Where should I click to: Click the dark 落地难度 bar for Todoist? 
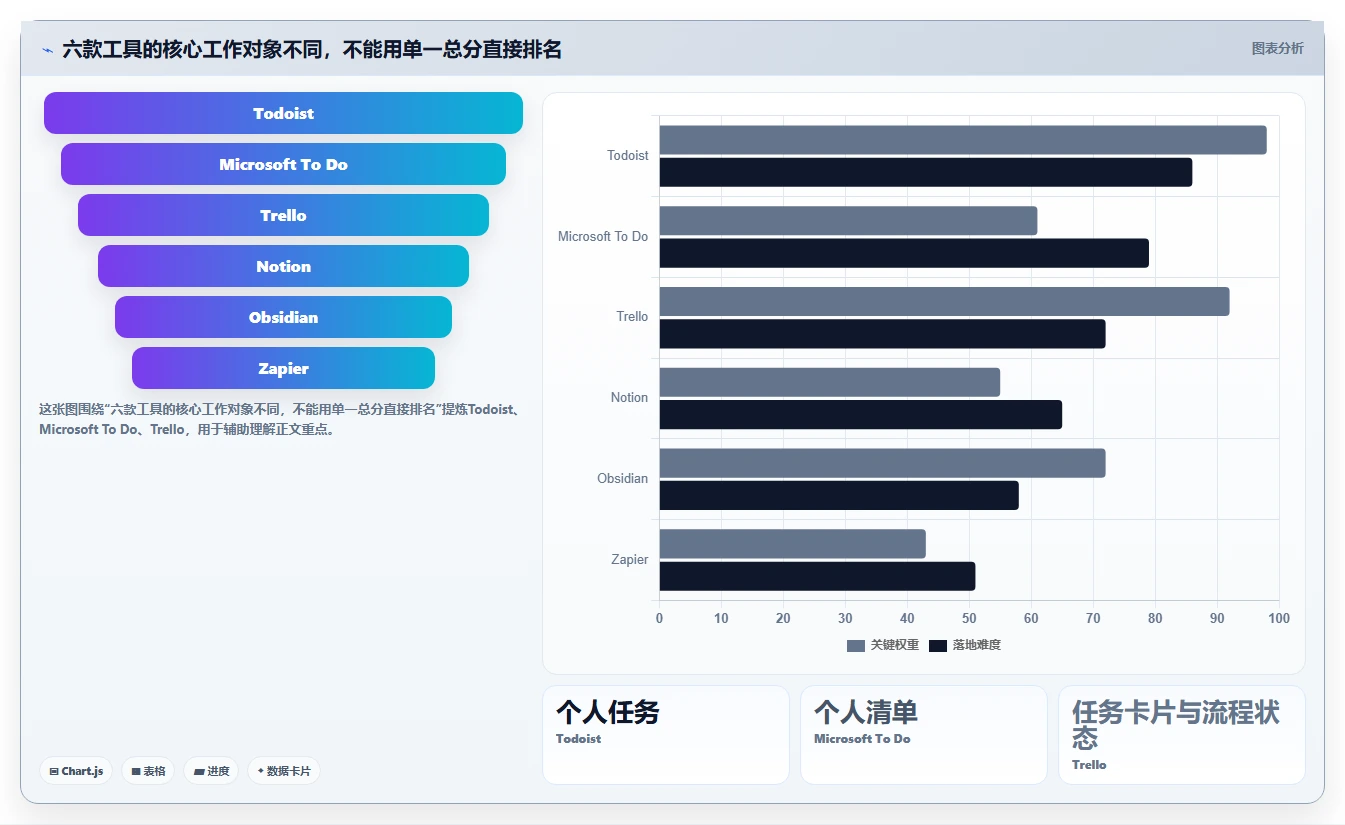(x=925, y=172)
